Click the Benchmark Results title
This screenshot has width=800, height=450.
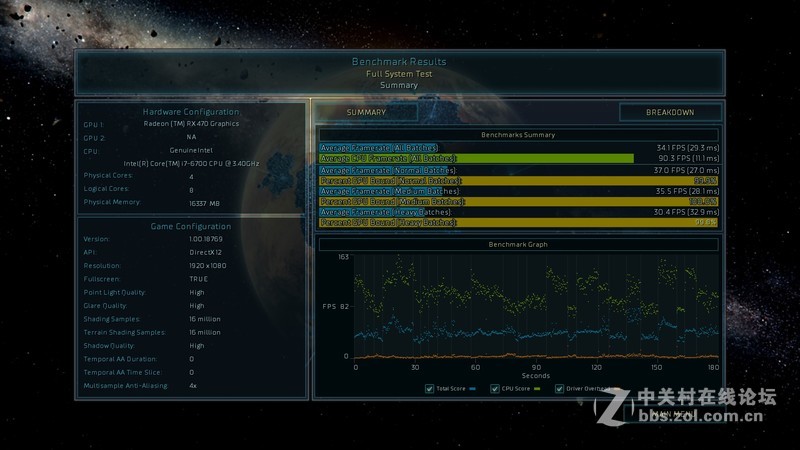tap(399, 62)
